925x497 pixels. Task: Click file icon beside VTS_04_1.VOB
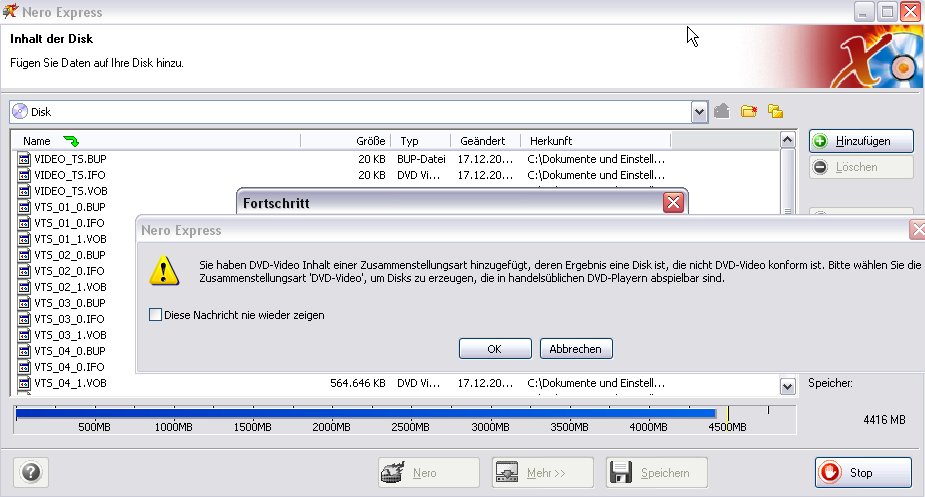pos(24,382)
